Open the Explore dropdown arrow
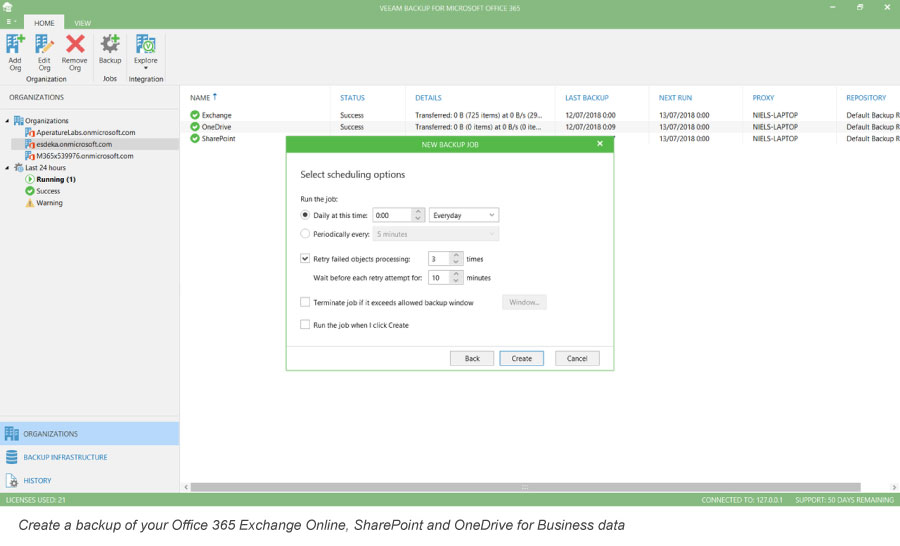The image size is (900, 546). [146, 68]
